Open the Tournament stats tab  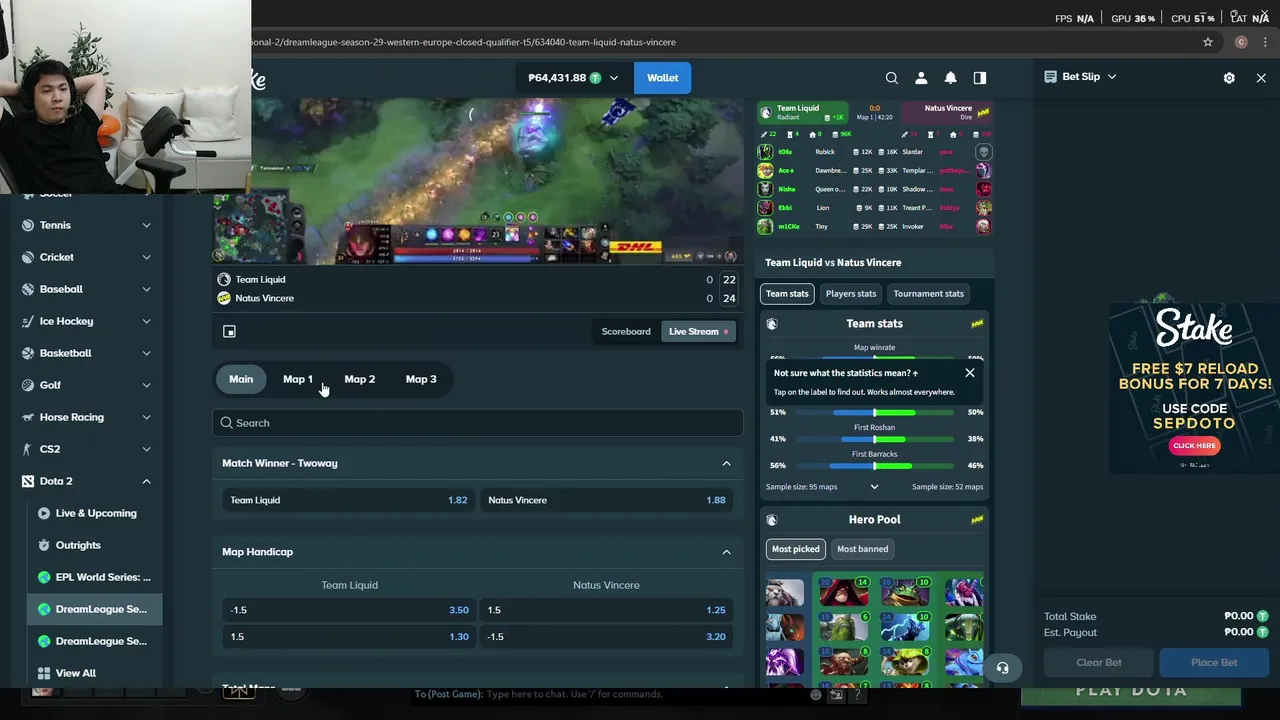tap(928, 294)
